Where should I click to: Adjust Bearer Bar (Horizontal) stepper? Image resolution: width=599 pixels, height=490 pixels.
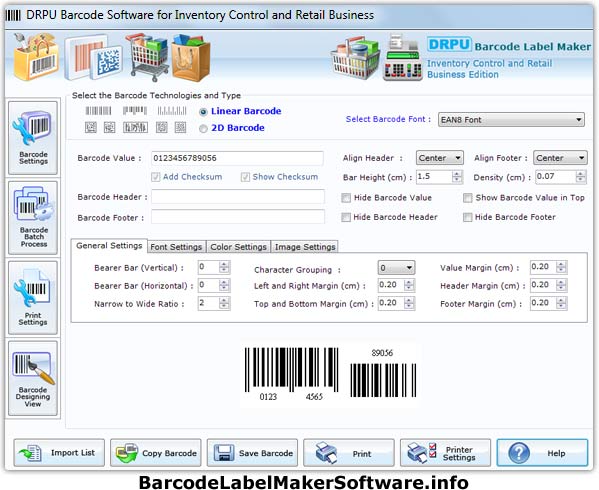pos(224,285)
